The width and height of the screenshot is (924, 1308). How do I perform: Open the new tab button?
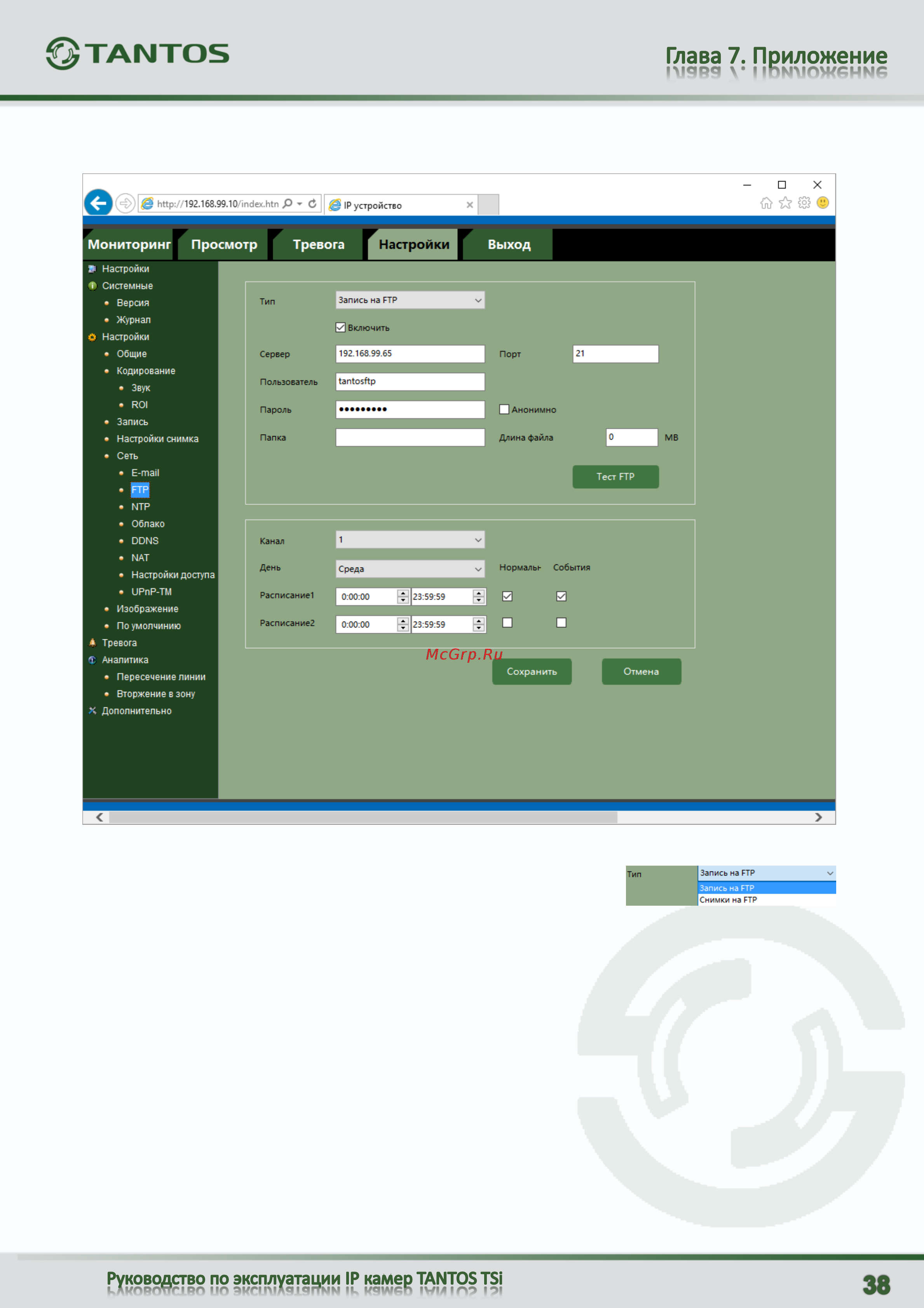tap(488, 205)
